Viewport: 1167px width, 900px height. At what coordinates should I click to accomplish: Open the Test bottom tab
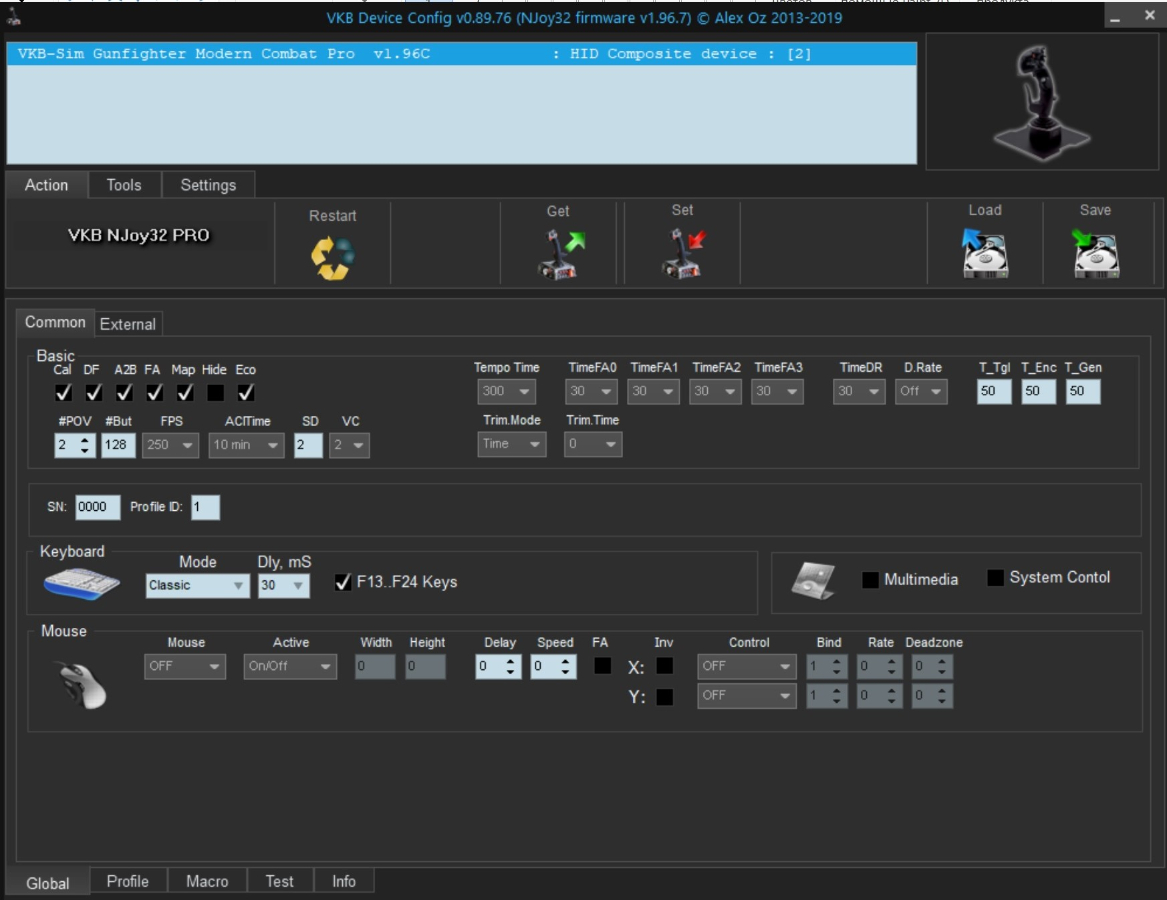(280, 881)
